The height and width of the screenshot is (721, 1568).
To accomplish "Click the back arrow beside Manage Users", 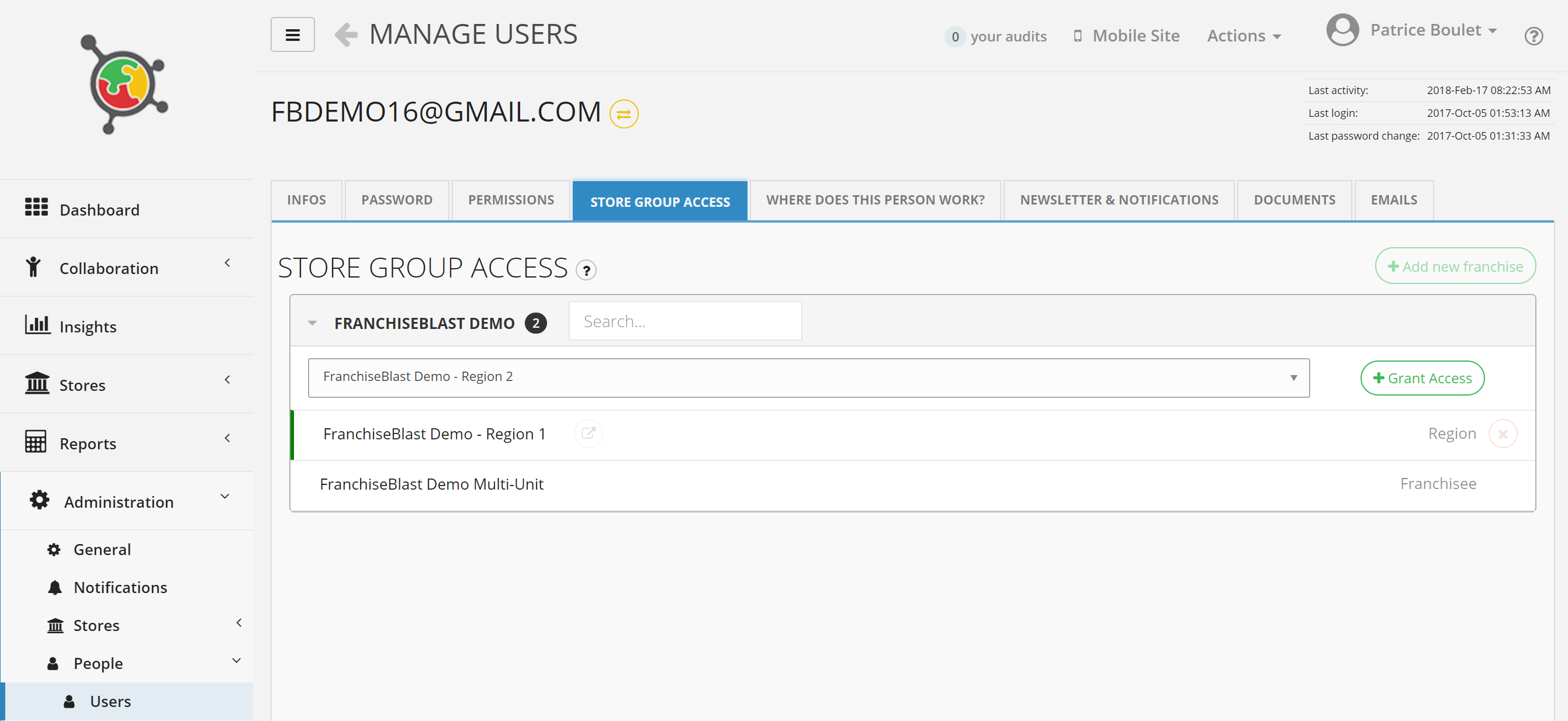I will [346, 34].
